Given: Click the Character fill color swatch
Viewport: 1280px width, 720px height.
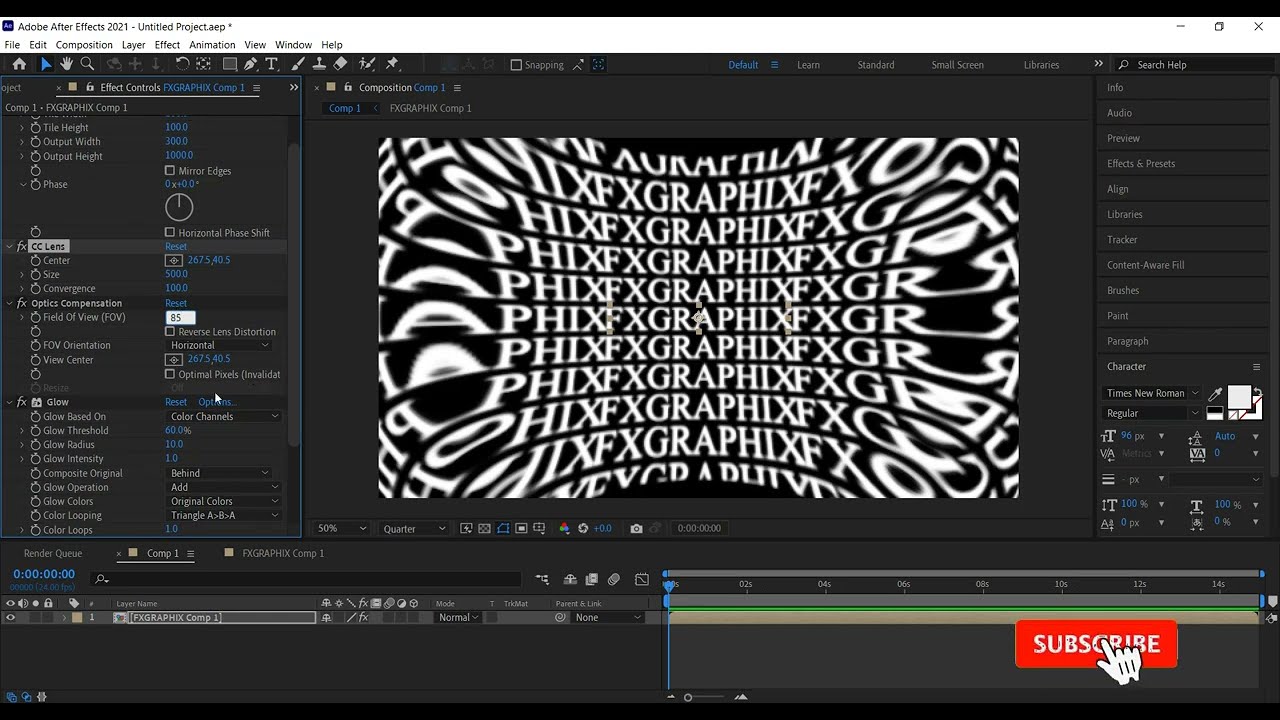Looking at the screenshot, I should [1238, 397].
